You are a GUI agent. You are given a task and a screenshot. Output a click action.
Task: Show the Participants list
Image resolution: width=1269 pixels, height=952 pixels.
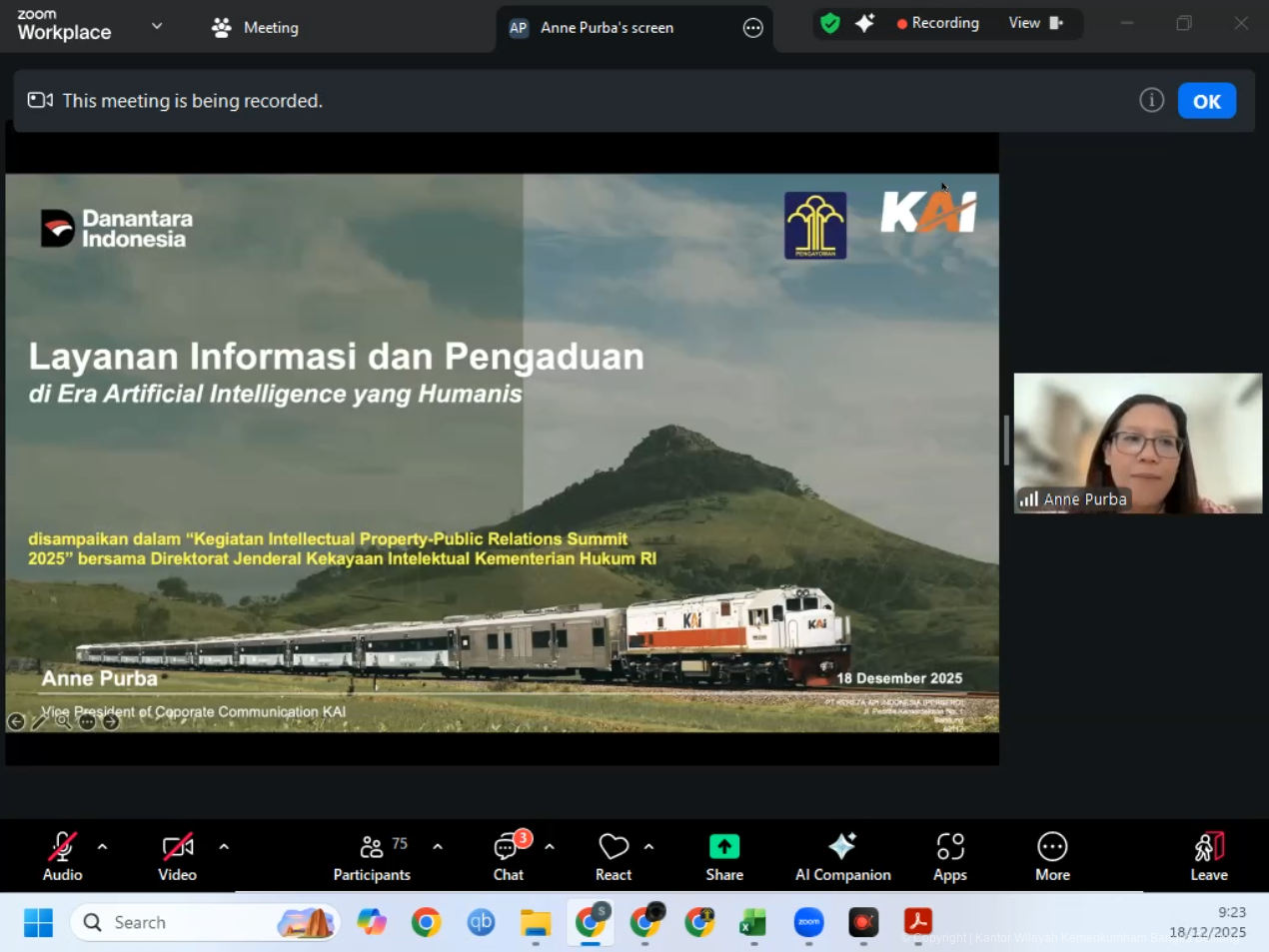(372, 856)
